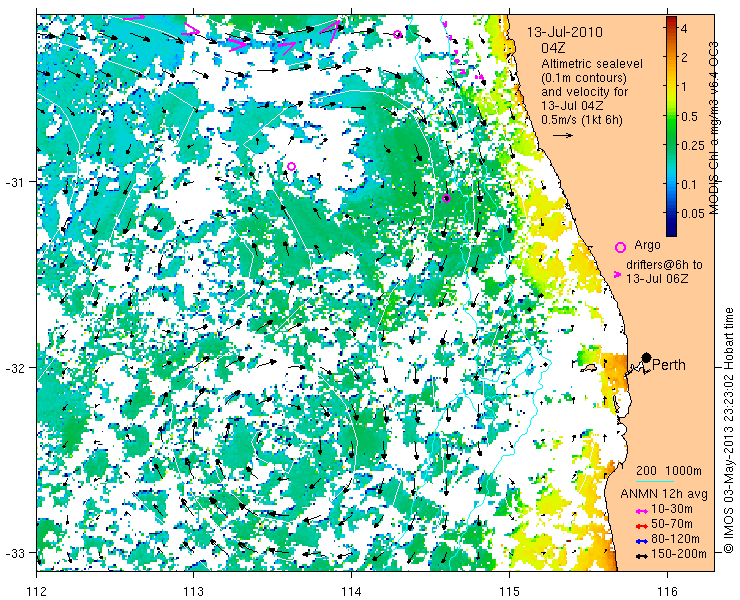Click the '200 1000m' isobath label
Screen dimensions: 740x600
coord(669,471)
